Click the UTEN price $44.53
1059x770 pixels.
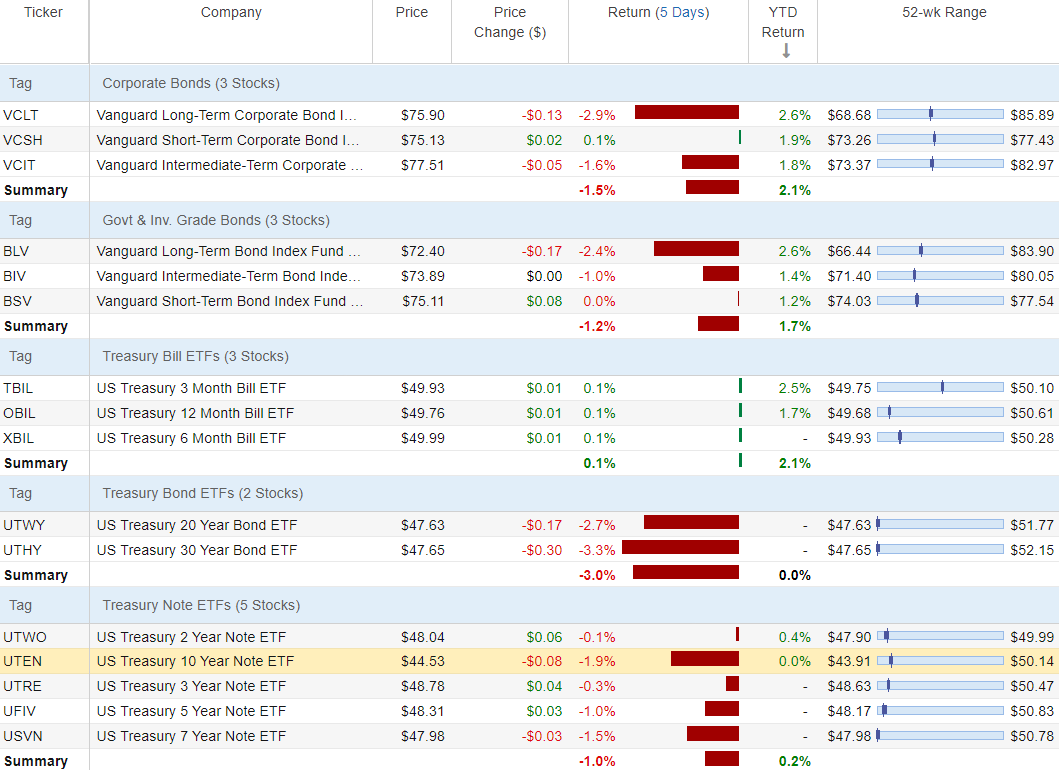[x=423, y=661]
